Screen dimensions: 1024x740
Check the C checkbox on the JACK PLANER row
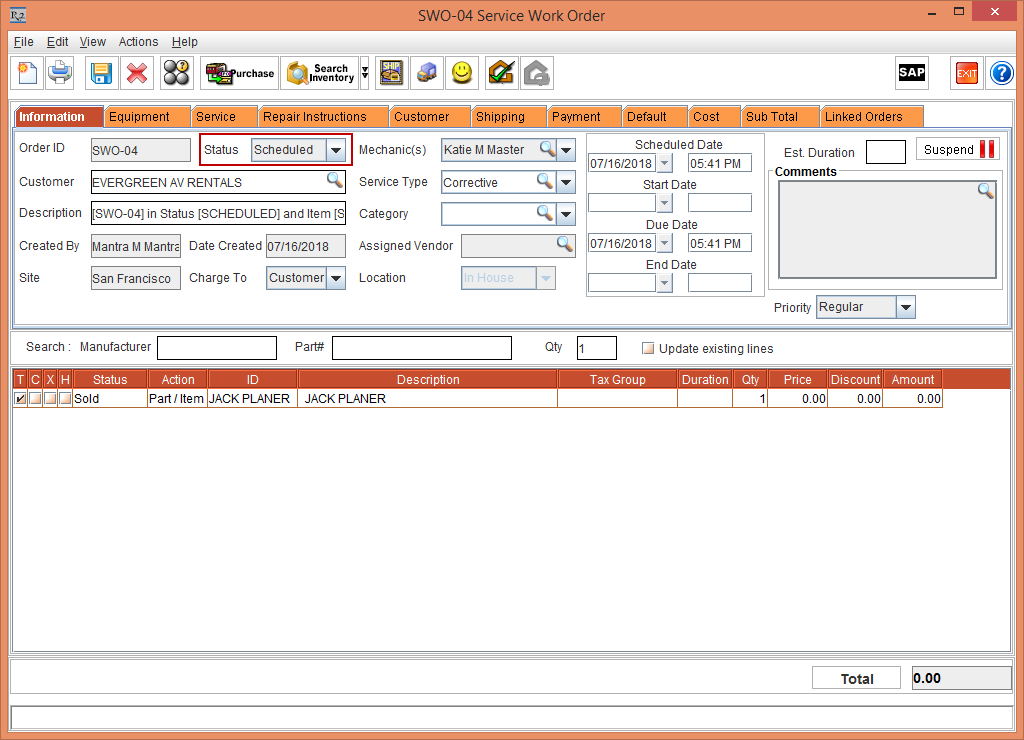pyautogui.click(x=35, y=398)
